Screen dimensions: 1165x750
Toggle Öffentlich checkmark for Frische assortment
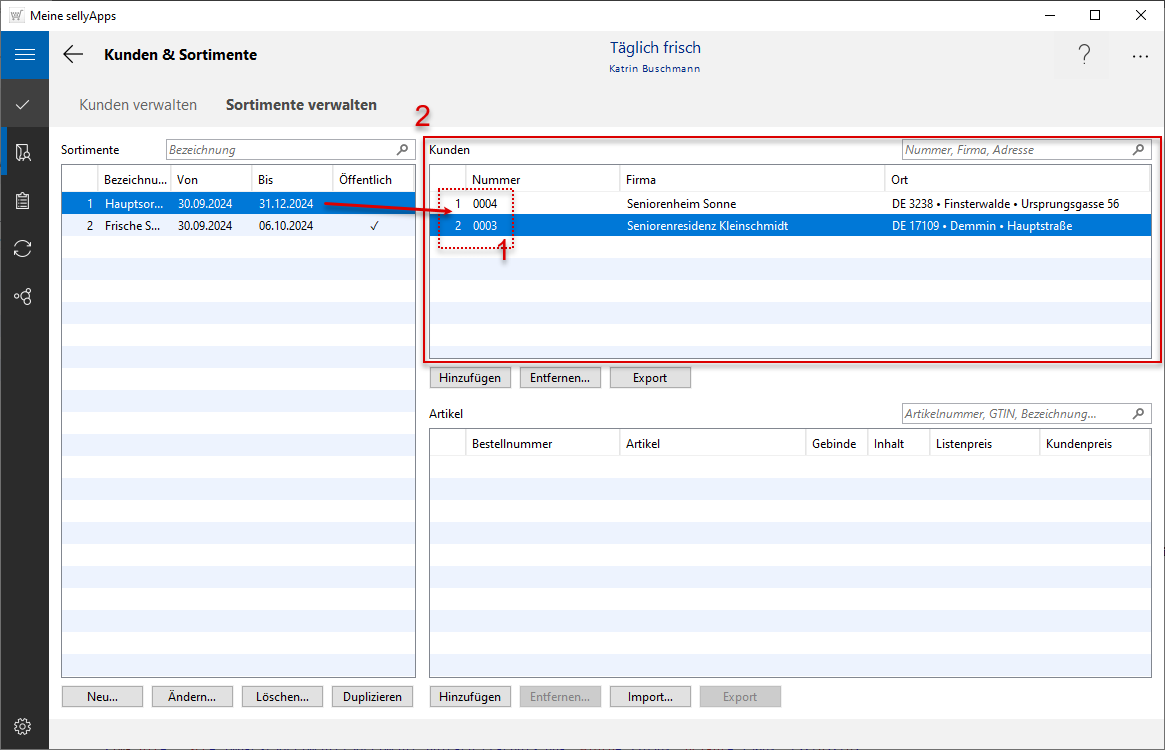[374, 226]
